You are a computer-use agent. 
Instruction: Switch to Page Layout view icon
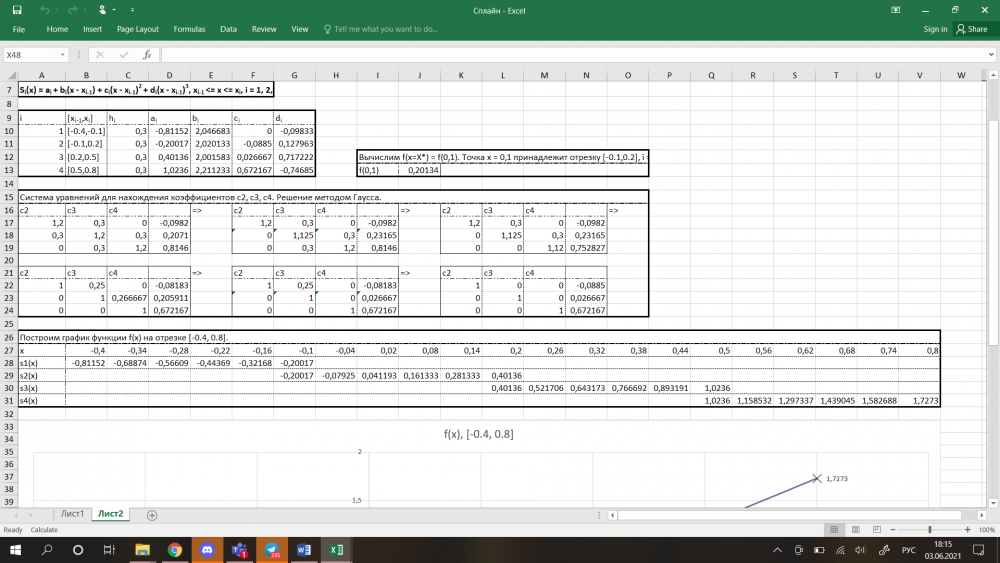click(x=856, y=530)
